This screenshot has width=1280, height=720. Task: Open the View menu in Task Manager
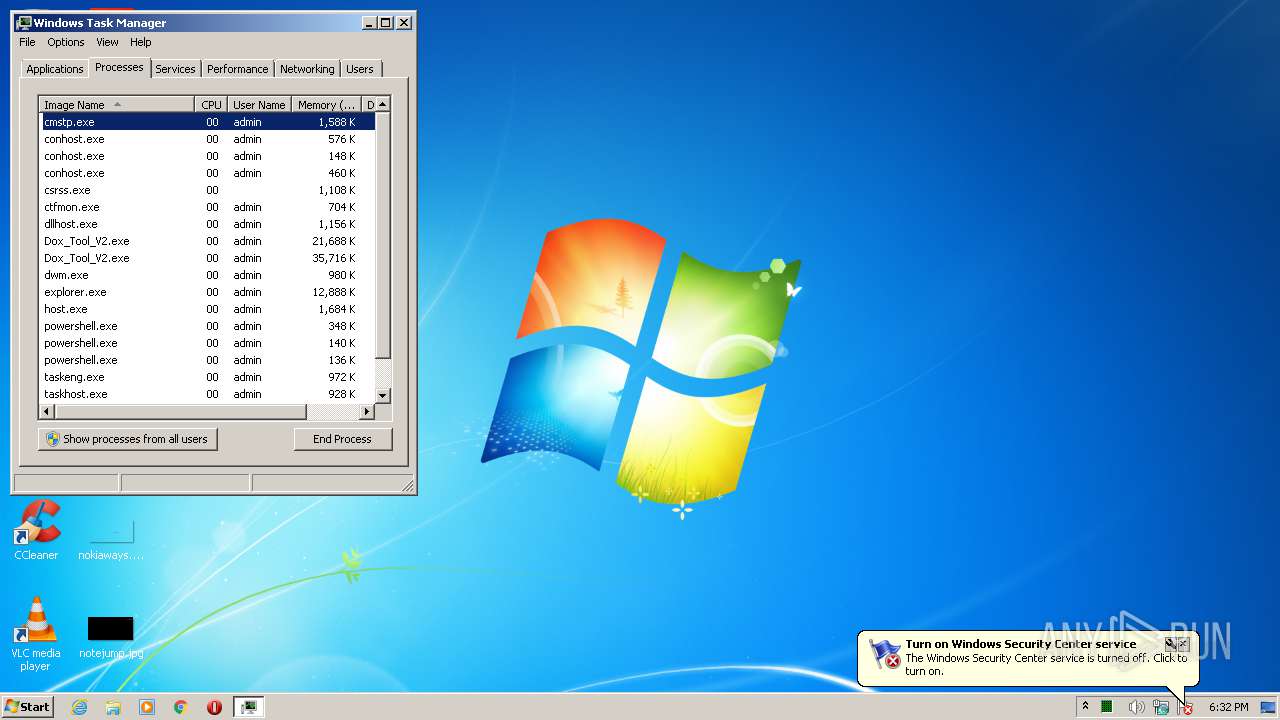pos(107,42)
